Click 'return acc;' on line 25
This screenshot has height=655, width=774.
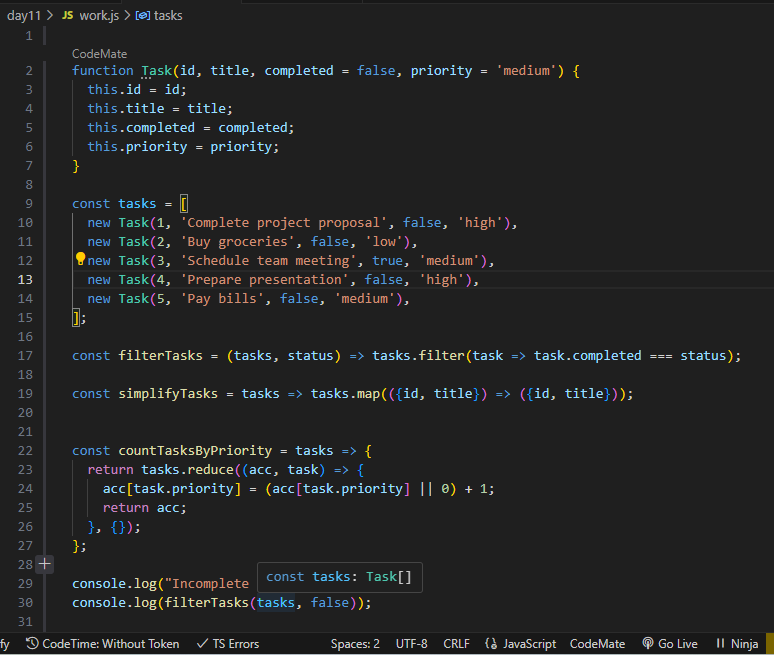click(x=145, y=508)
